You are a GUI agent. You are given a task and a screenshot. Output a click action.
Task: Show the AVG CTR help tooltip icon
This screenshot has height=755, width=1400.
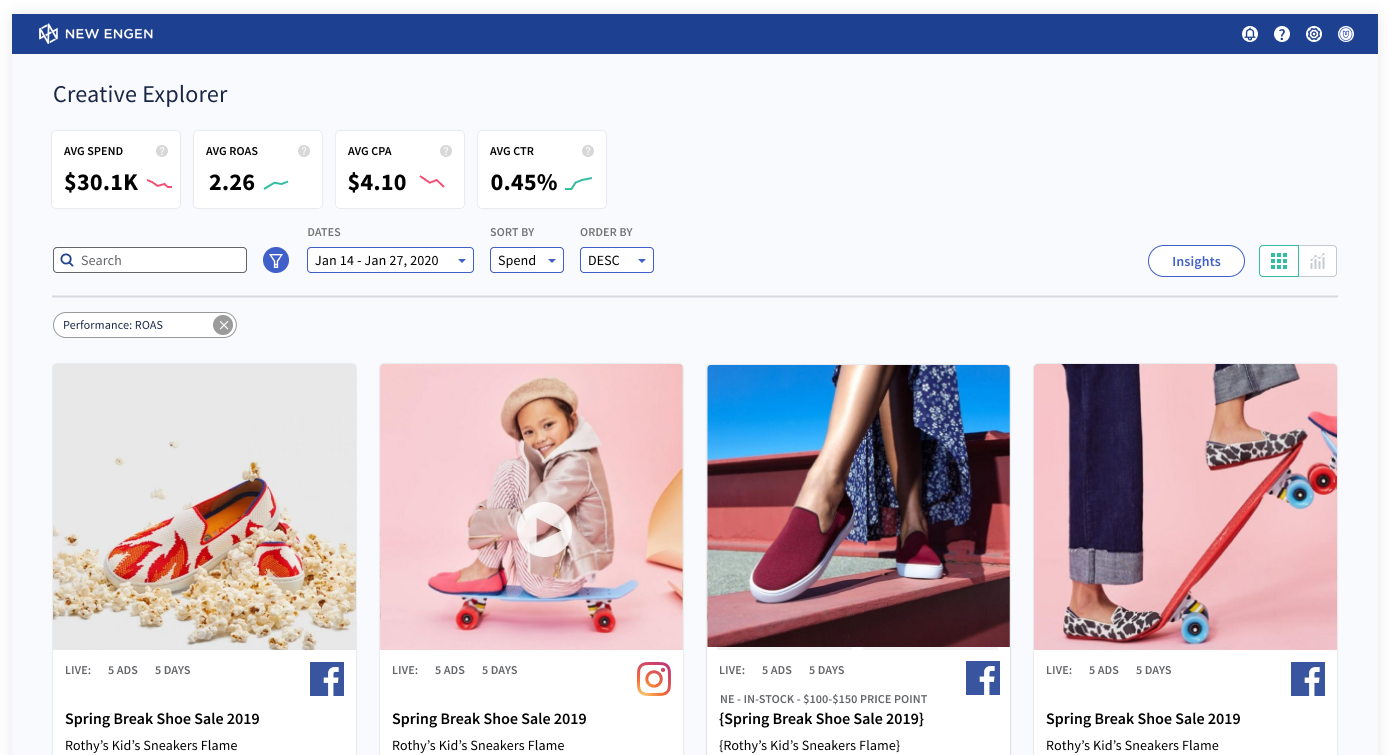pos(588,151)
